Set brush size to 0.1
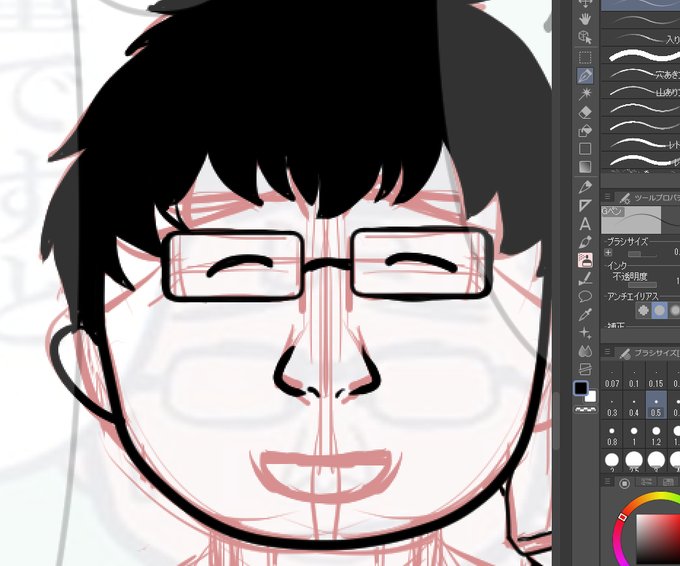The width and height of the screenshot is (680, 566). (634, 378)
